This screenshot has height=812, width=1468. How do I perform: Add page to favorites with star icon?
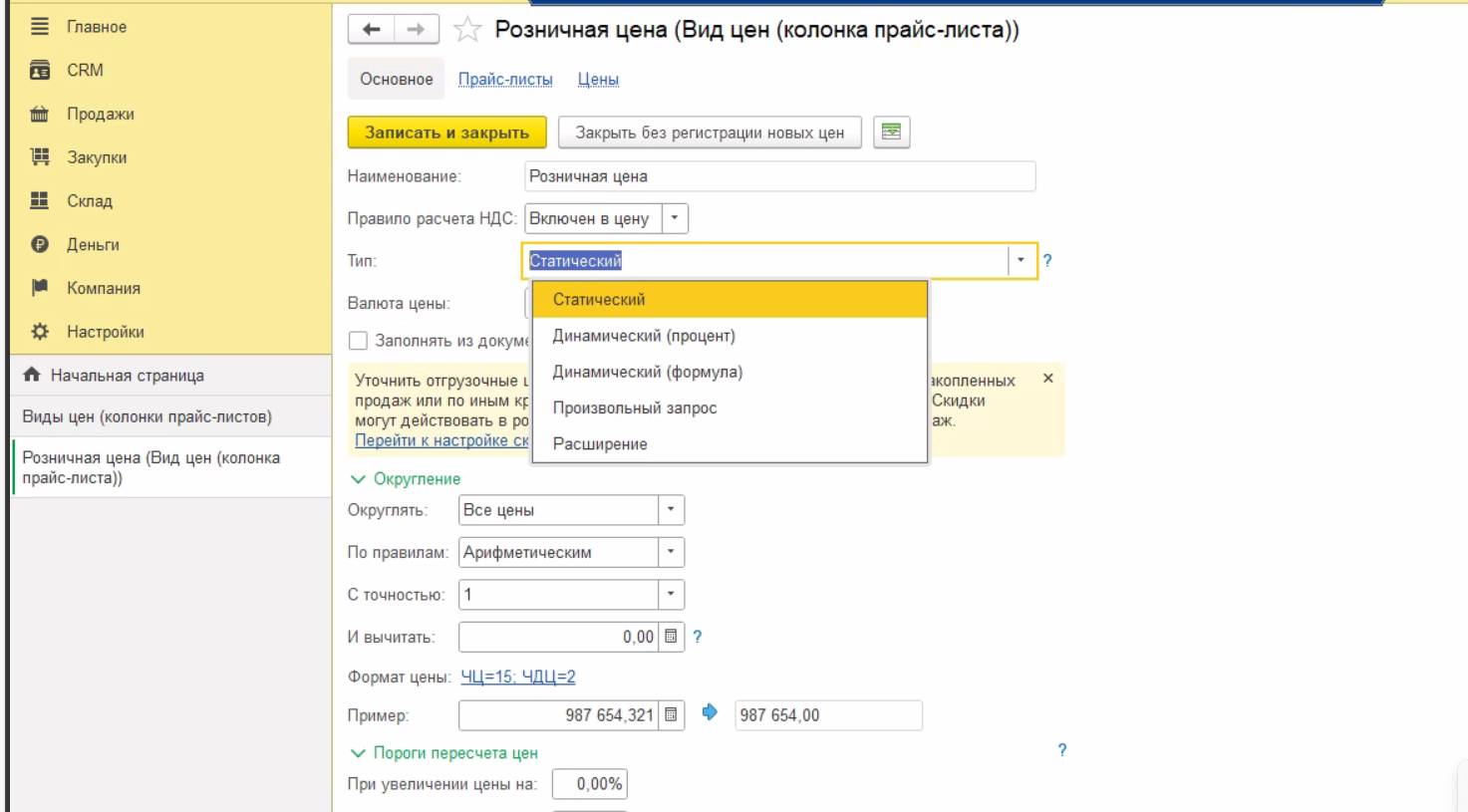click(467, 30)
